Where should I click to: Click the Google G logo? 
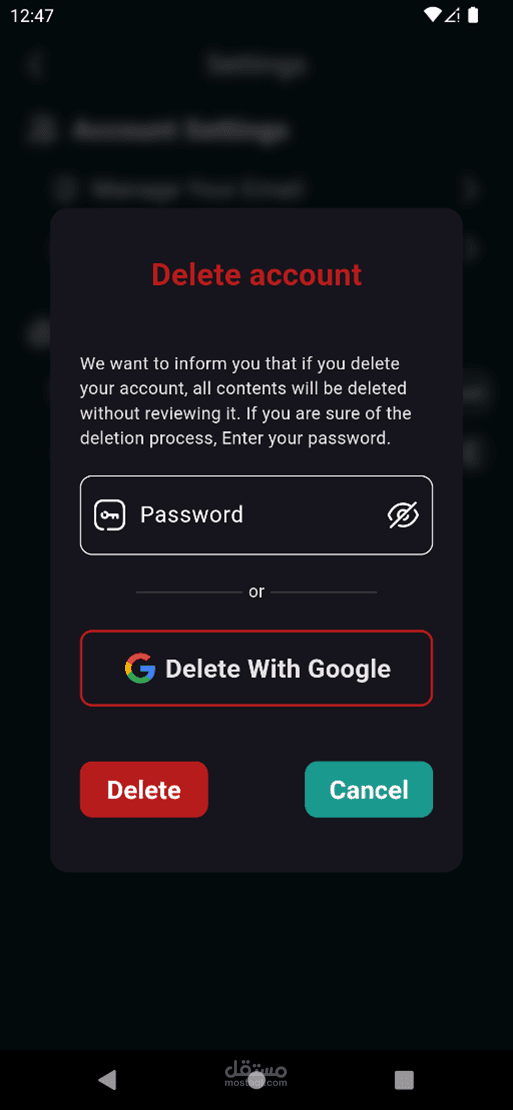(140, 668)
